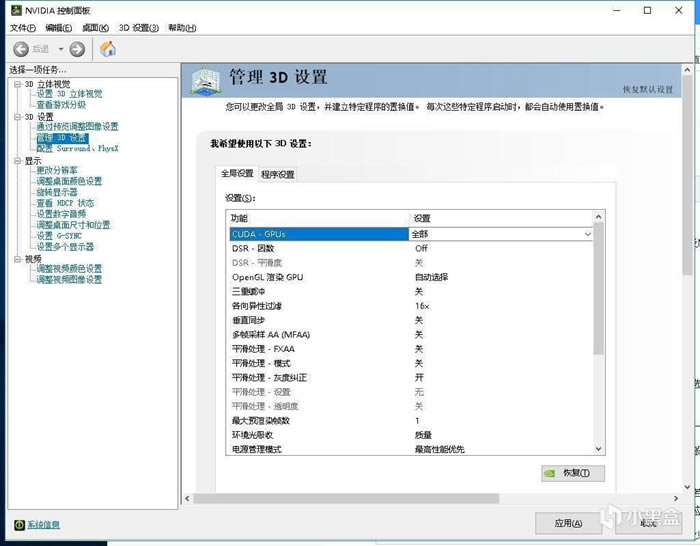Viewport: 700px width, 546px height.
Task: Select 设置 G-SYNC in the tree
Action: (59, 236)
